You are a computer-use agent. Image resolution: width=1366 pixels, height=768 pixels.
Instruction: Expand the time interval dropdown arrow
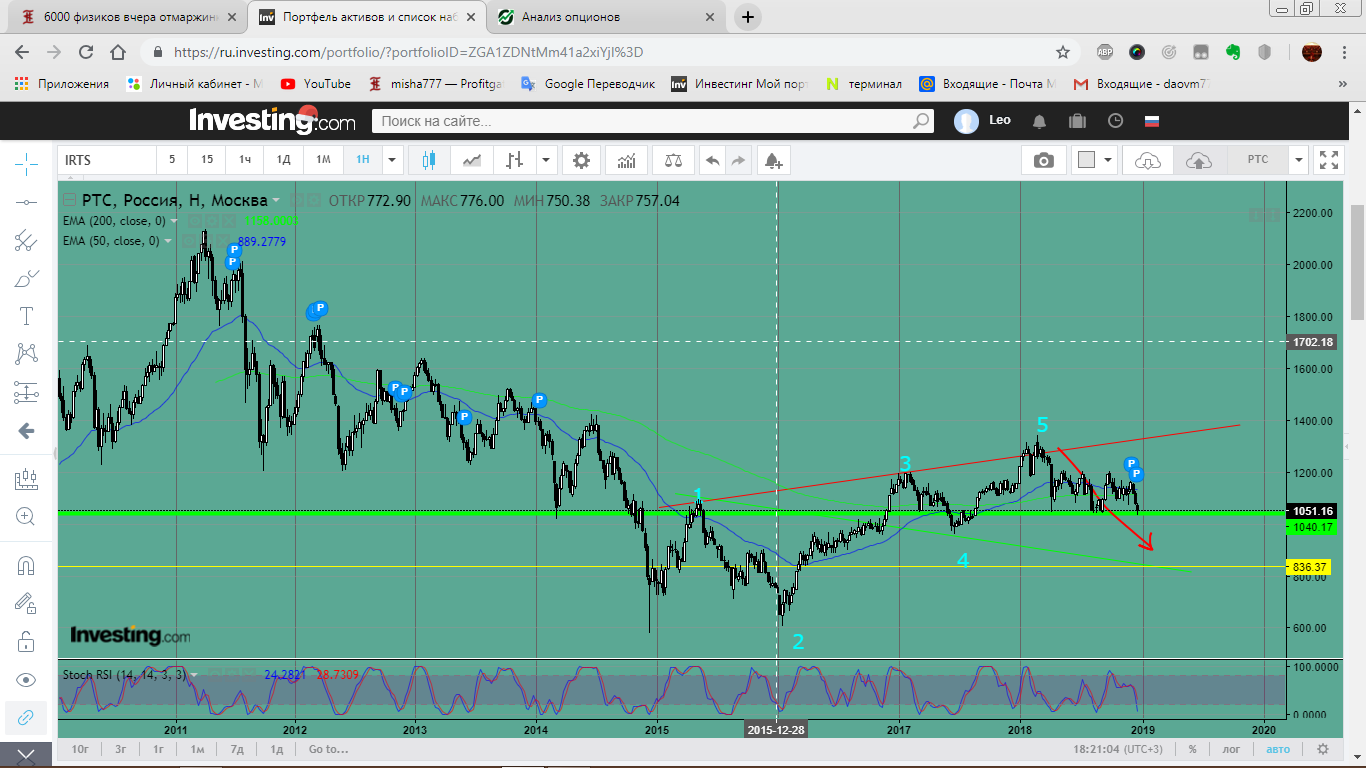click(x=392, y=160)
